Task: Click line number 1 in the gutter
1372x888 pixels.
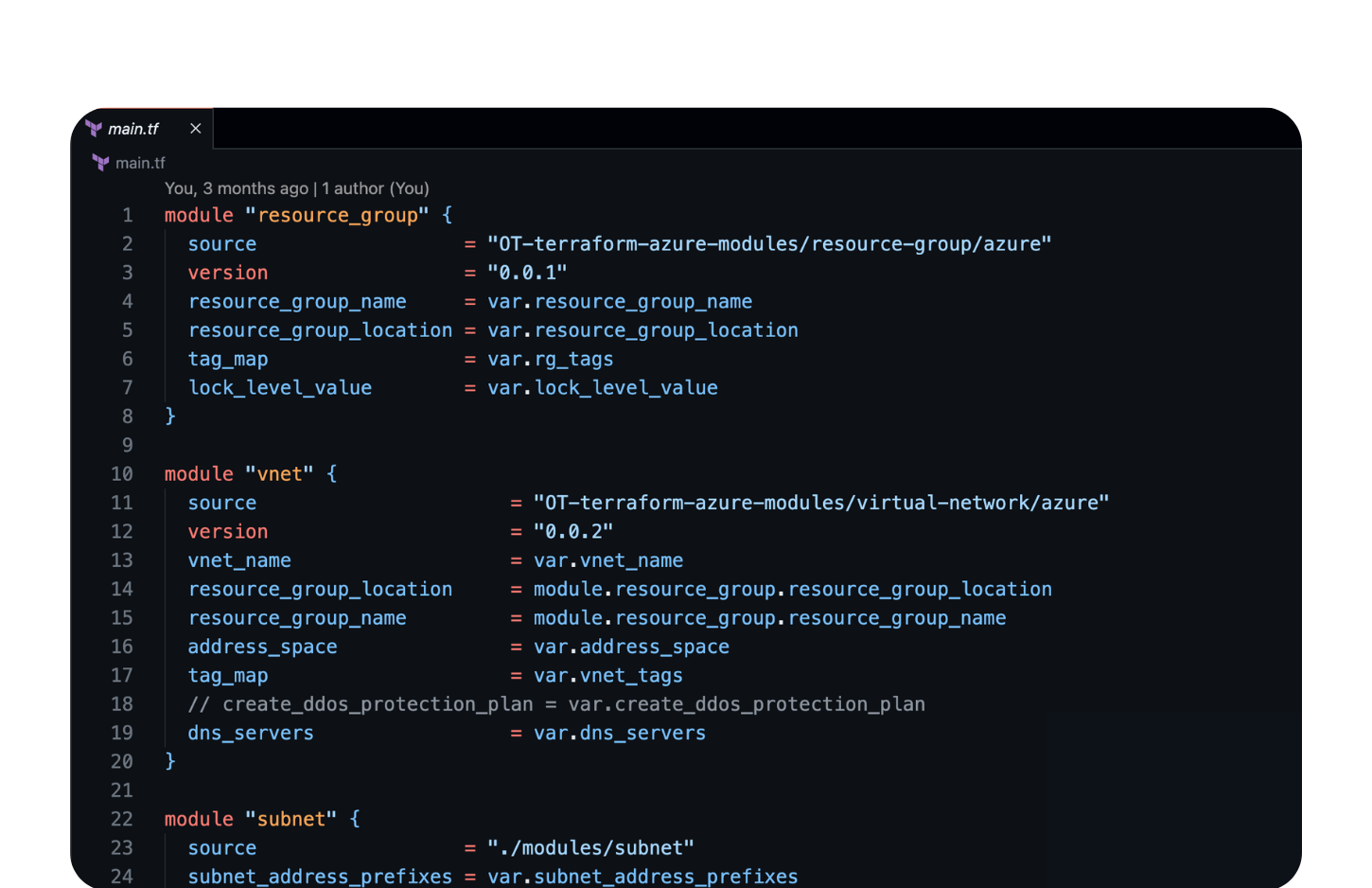Action: 128,215
